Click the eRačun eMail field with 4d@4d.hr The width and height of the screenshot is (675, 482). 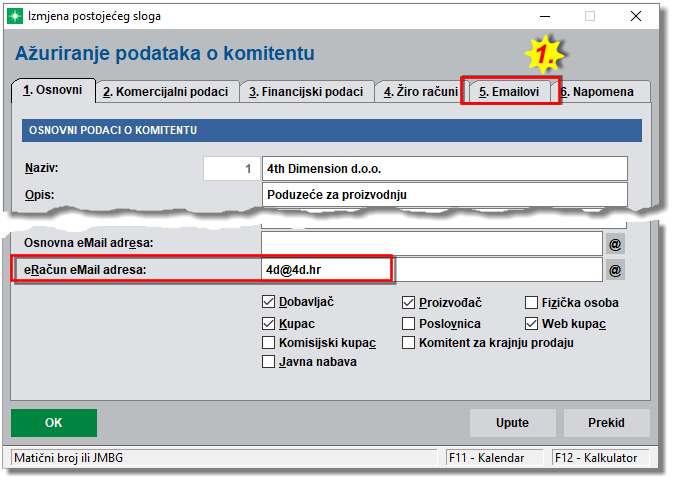[431, 270]
